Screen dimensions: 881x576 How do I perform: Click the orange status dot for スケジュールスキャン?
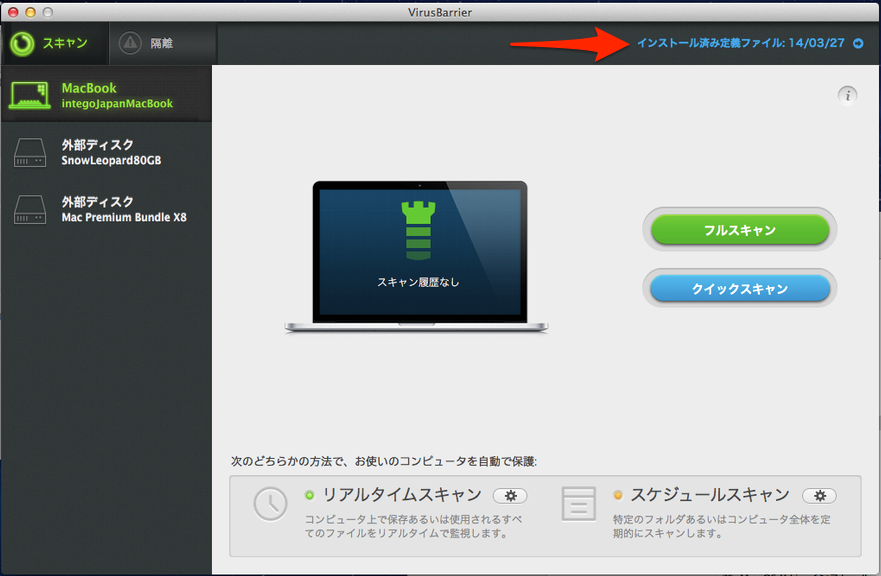pos(618,495)
